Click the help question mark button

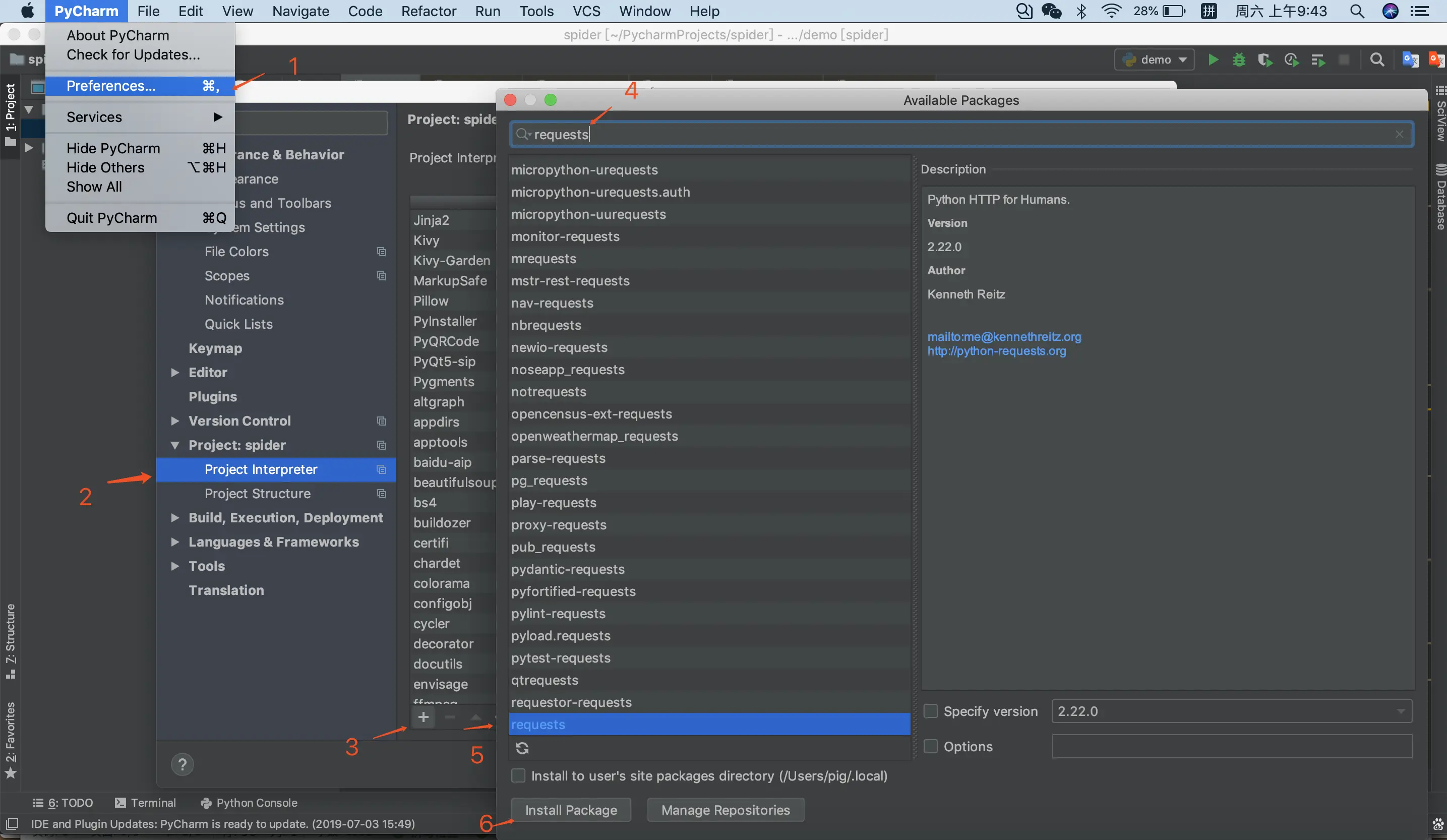pos(182,764)
